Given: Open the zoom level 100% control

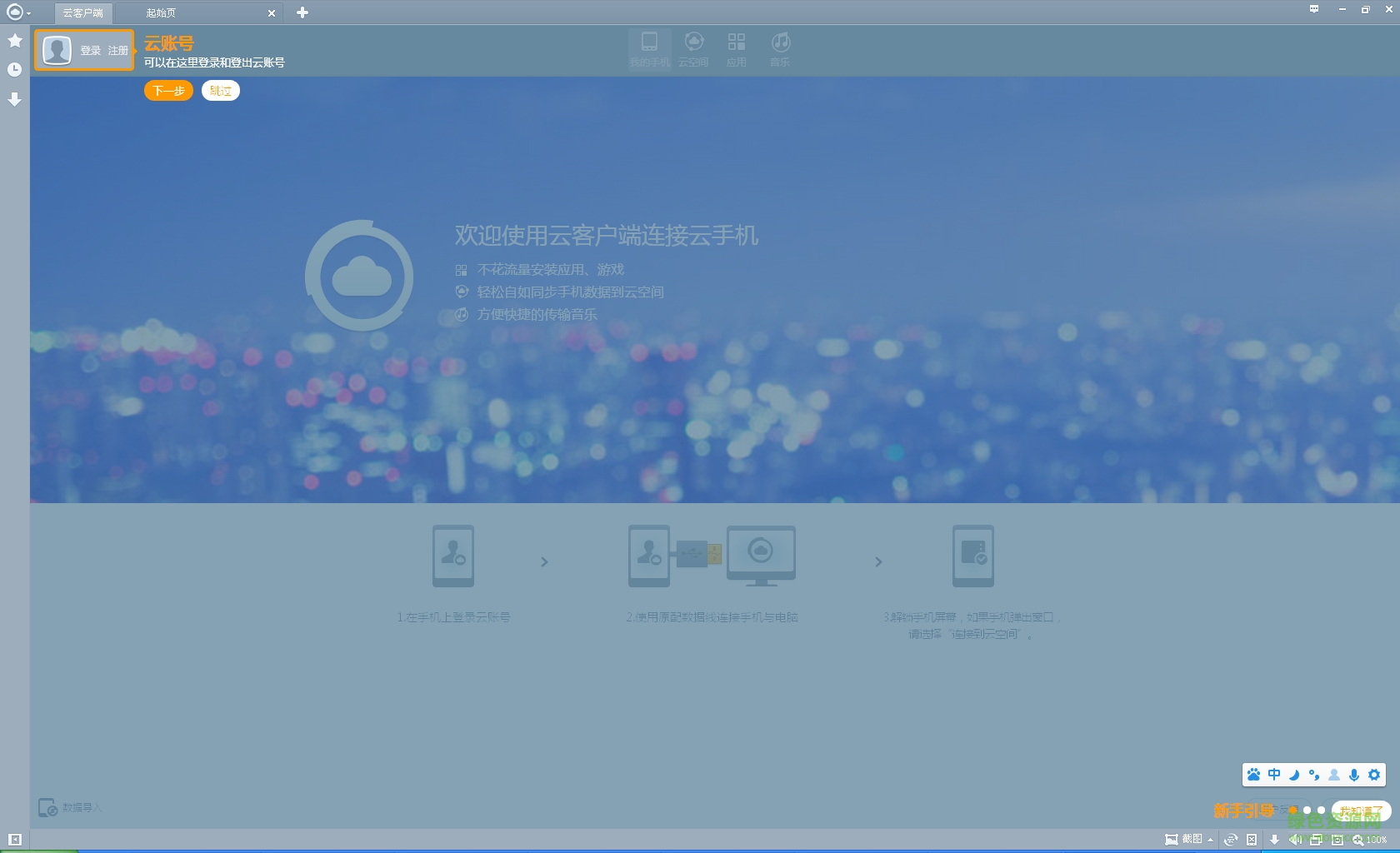Looking at the screenshot, I should [1373, 839].
